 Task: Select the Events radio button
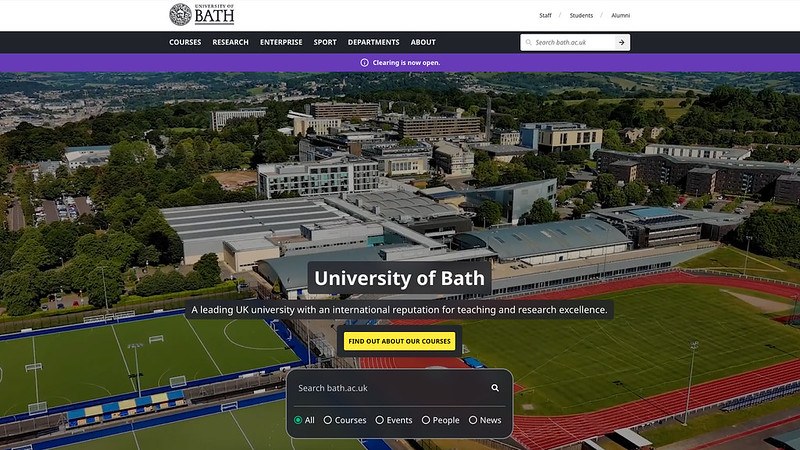(380, 420)
